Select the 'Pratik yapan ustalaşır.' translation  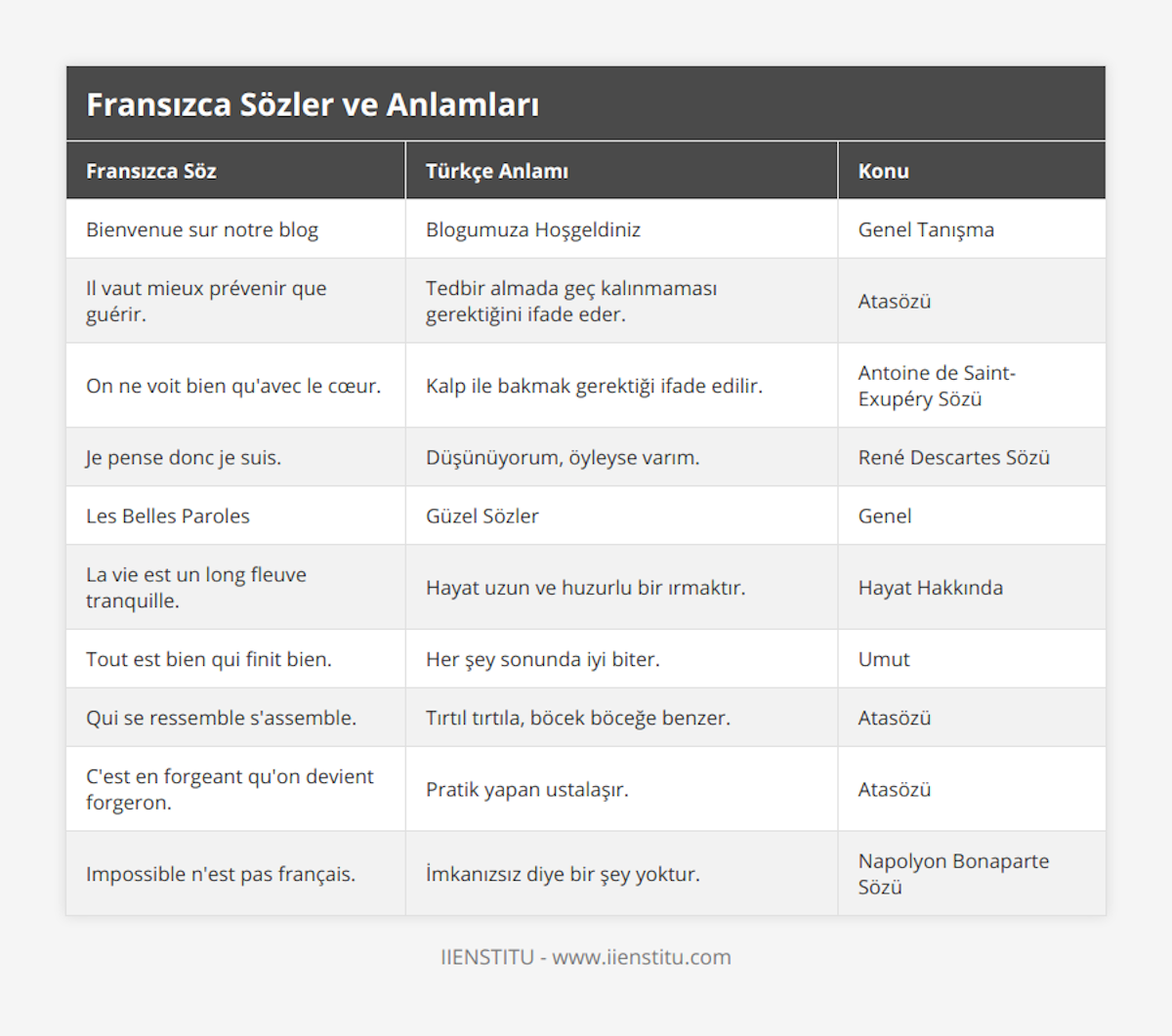click(527, 789)
